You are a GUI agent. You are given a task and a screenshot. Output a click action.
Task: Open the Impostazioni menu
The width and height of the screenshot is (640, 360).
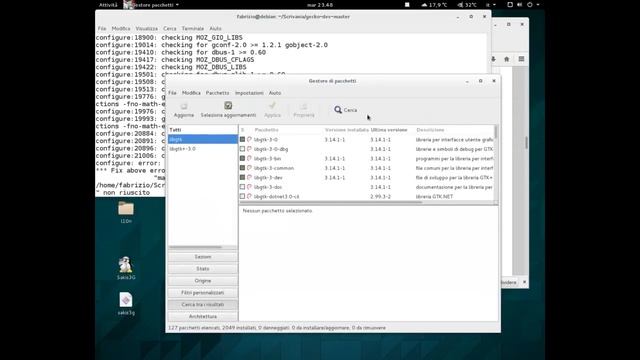pyautogui.click(x=249, y=93)
